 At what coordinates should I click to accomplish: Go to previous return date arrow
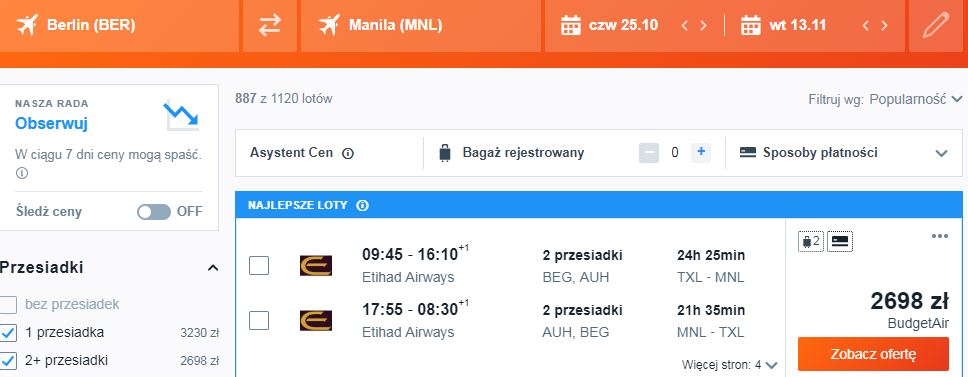tap(866, 26)
